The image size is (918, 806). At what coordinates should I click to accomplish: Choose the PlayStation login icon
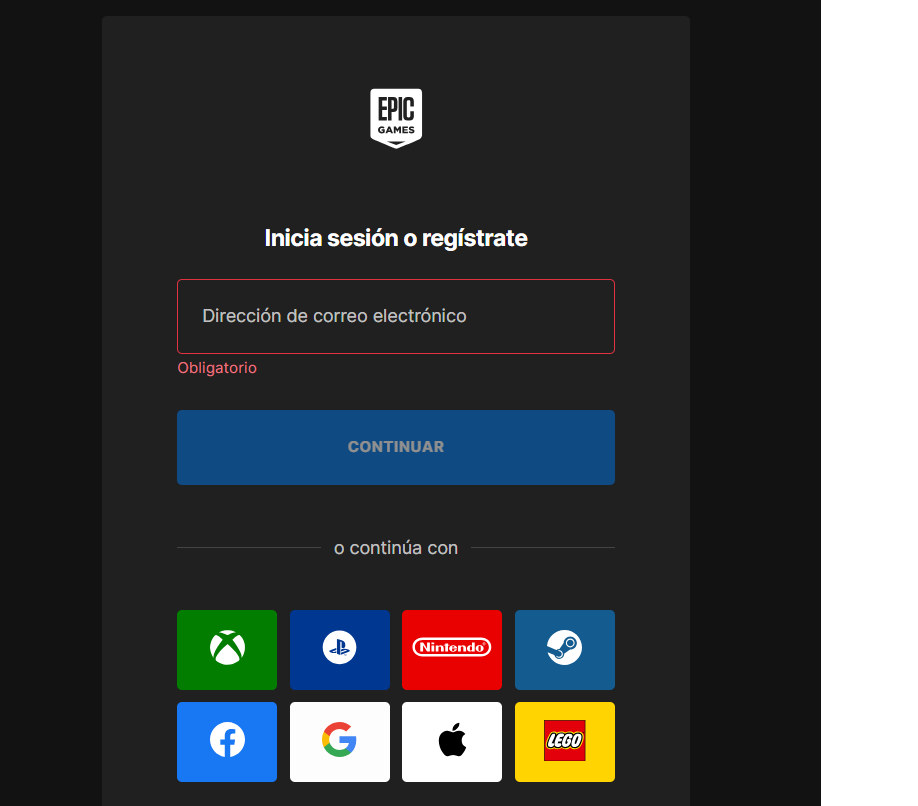pyautogui.click(x=340, y=650)
